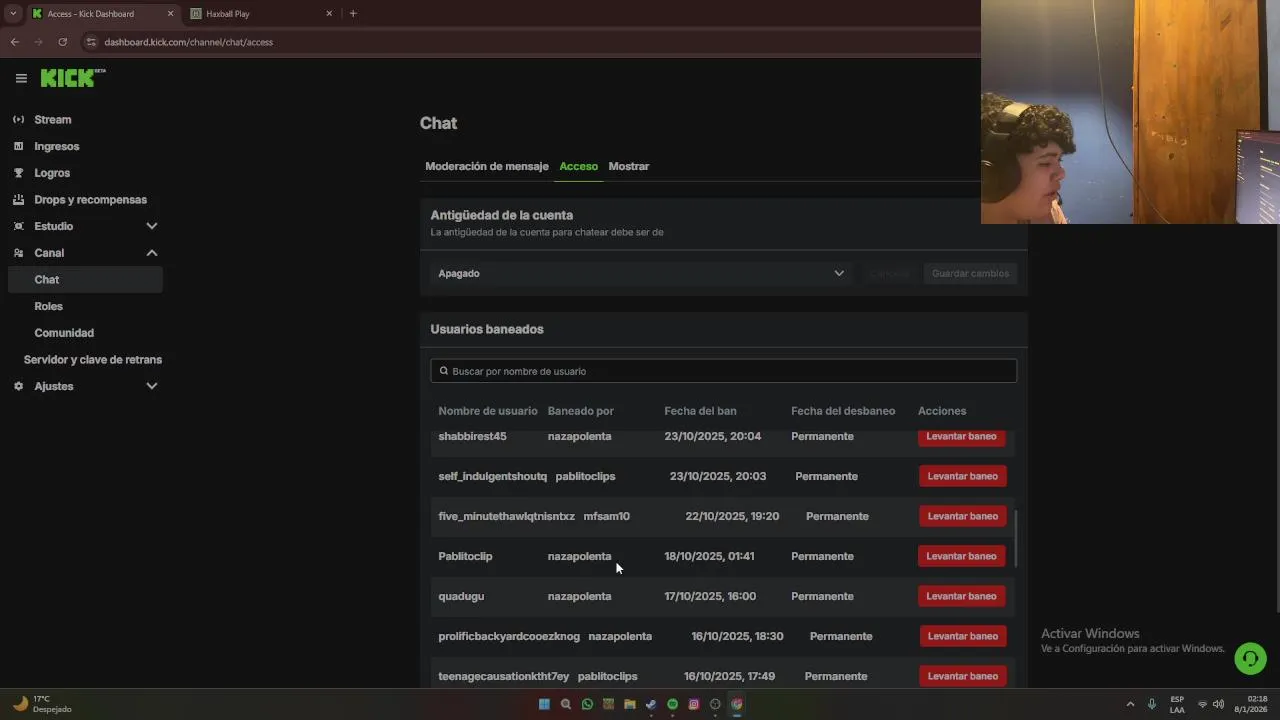Open the hamburger menu beside the Kick logo
Image resolution: width=1280 pixels, height=720 pixels.
21,78
